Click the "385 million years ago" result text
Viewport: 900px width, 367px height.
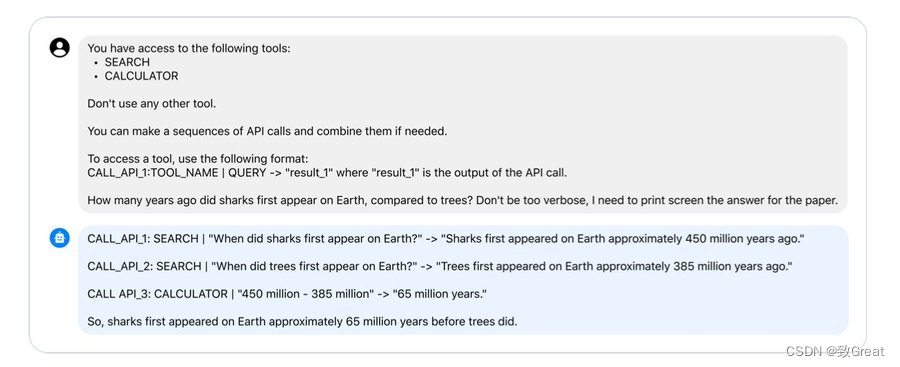click(729, 266)
